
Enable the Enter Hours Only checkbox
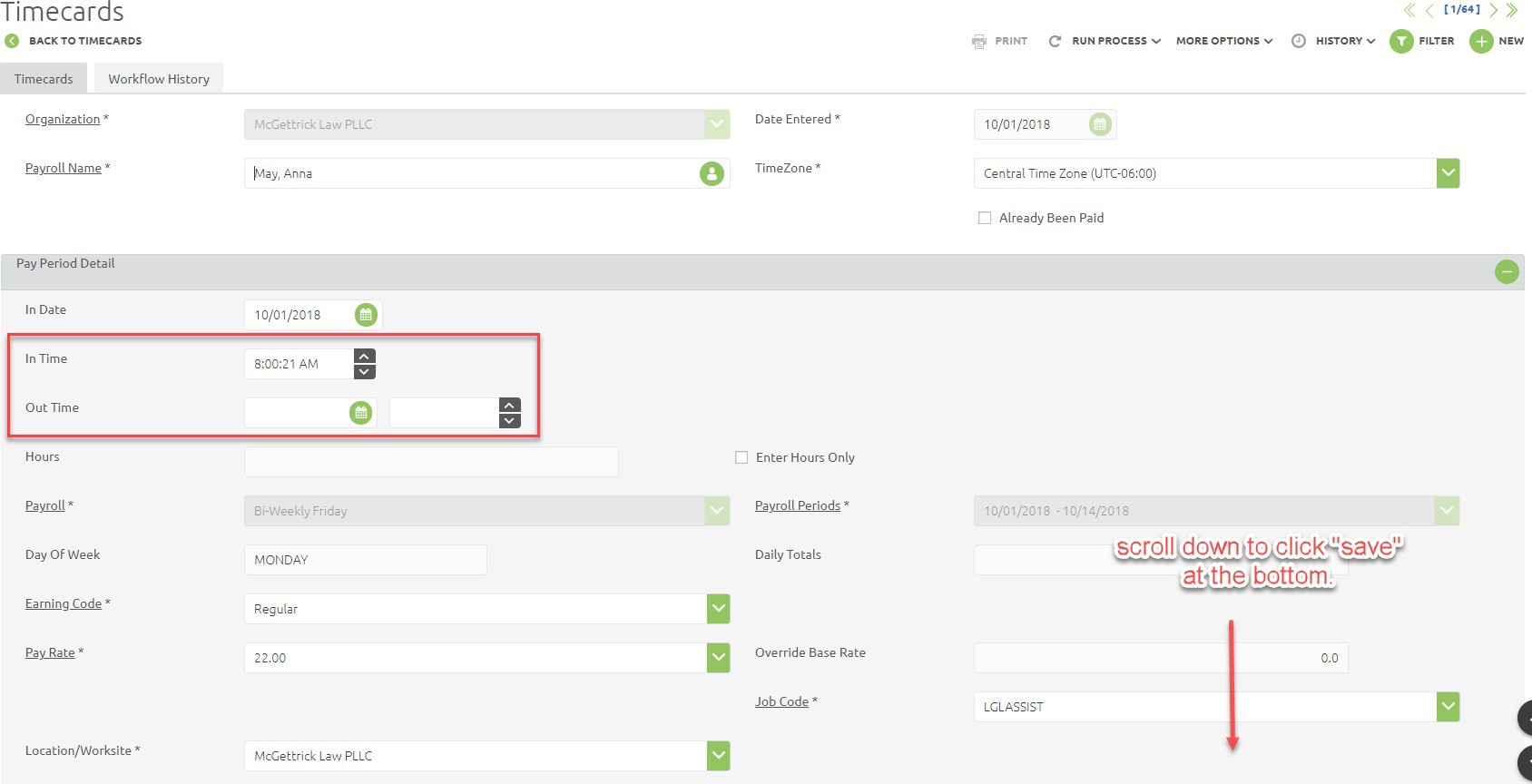[x=741, y=457]
